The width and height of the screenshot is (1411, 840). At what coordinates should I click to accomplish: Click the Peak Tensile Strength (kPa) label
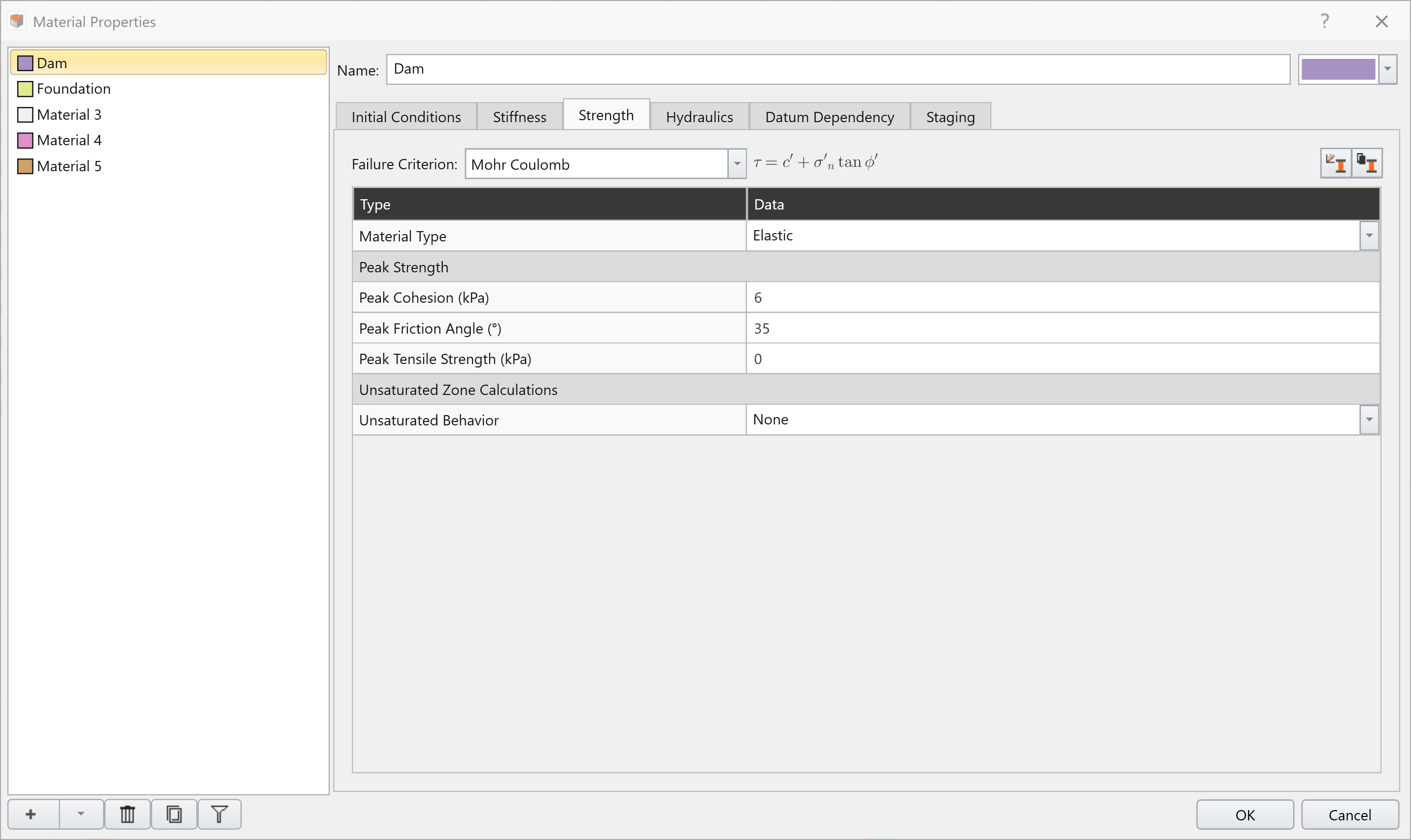(445, 359)
